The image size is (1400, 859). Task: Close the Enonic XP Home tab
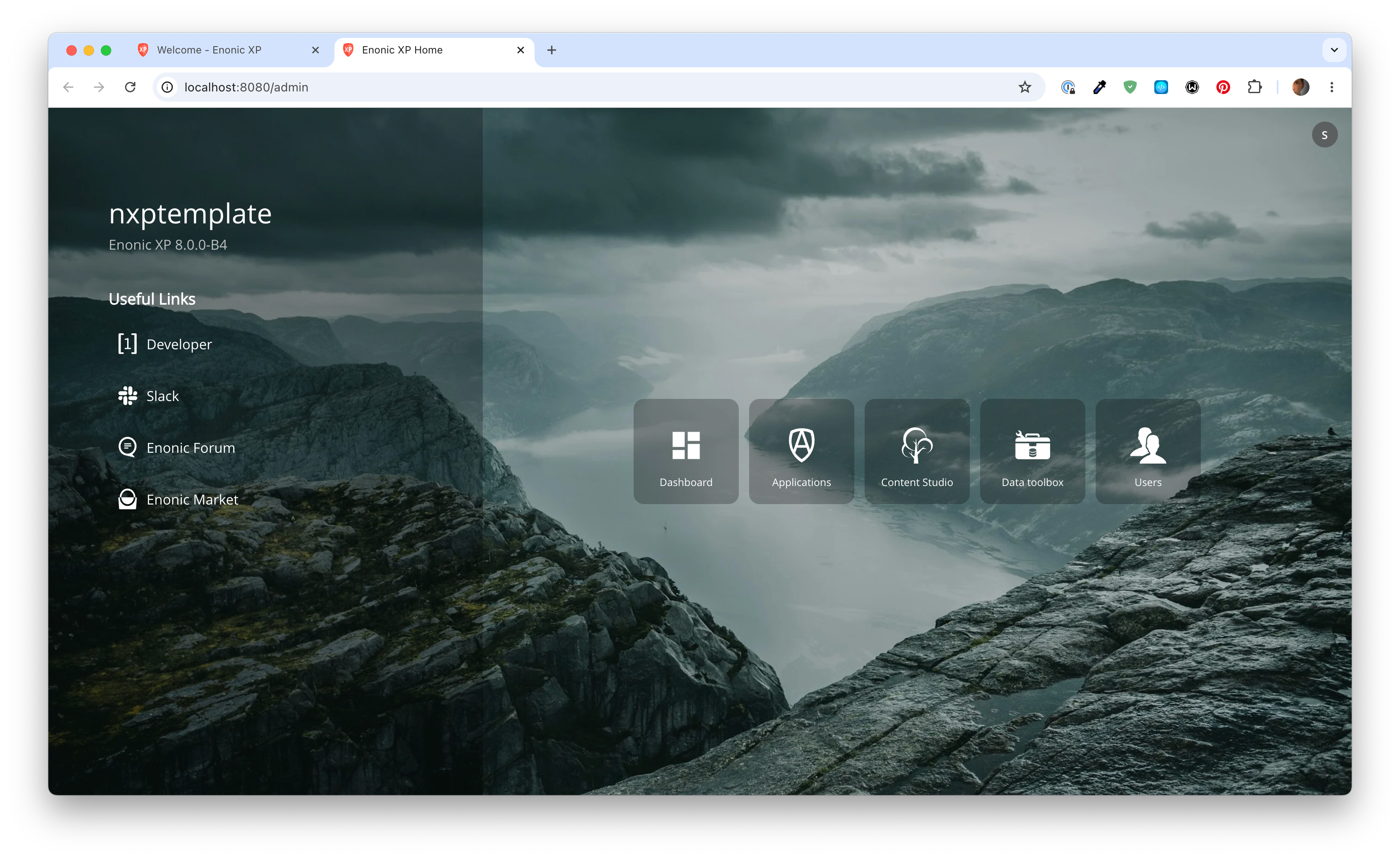[520, 50]
